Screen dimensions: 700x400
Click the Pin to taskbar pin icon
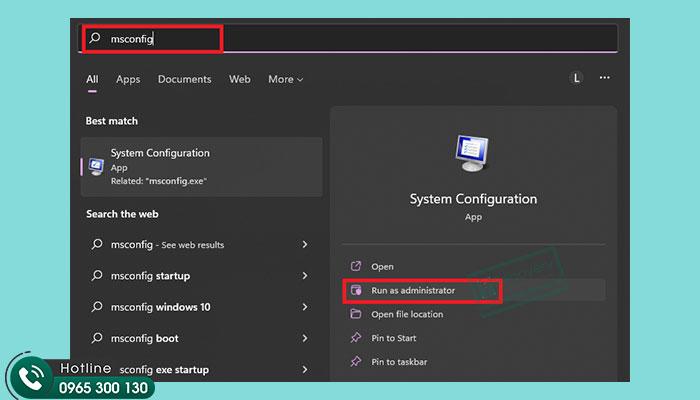click(x=356, y=361)
